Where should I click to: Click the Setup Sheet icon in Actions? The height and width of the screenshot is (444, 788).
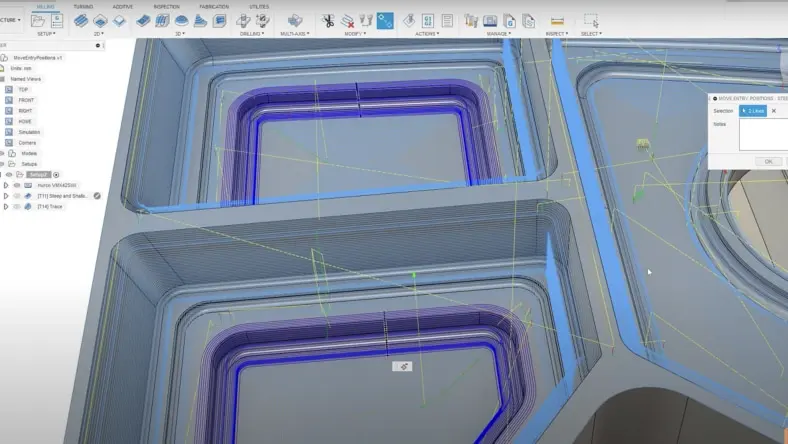pyautogui.click(x=447, y=21)
